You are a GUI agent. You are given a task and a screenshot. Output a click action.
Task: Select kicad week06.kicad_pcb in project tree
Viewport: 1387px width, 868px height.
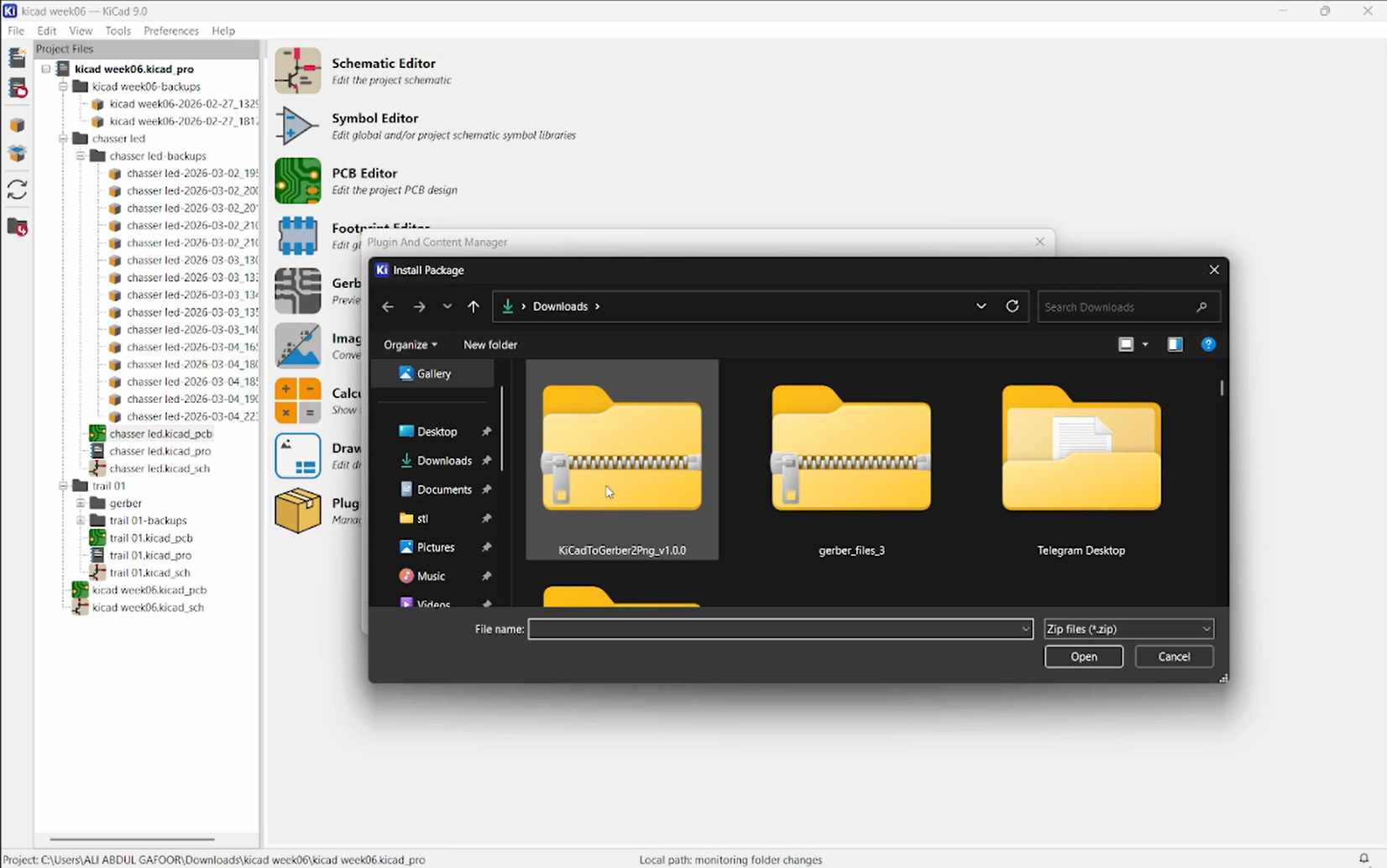click(139, 590)
